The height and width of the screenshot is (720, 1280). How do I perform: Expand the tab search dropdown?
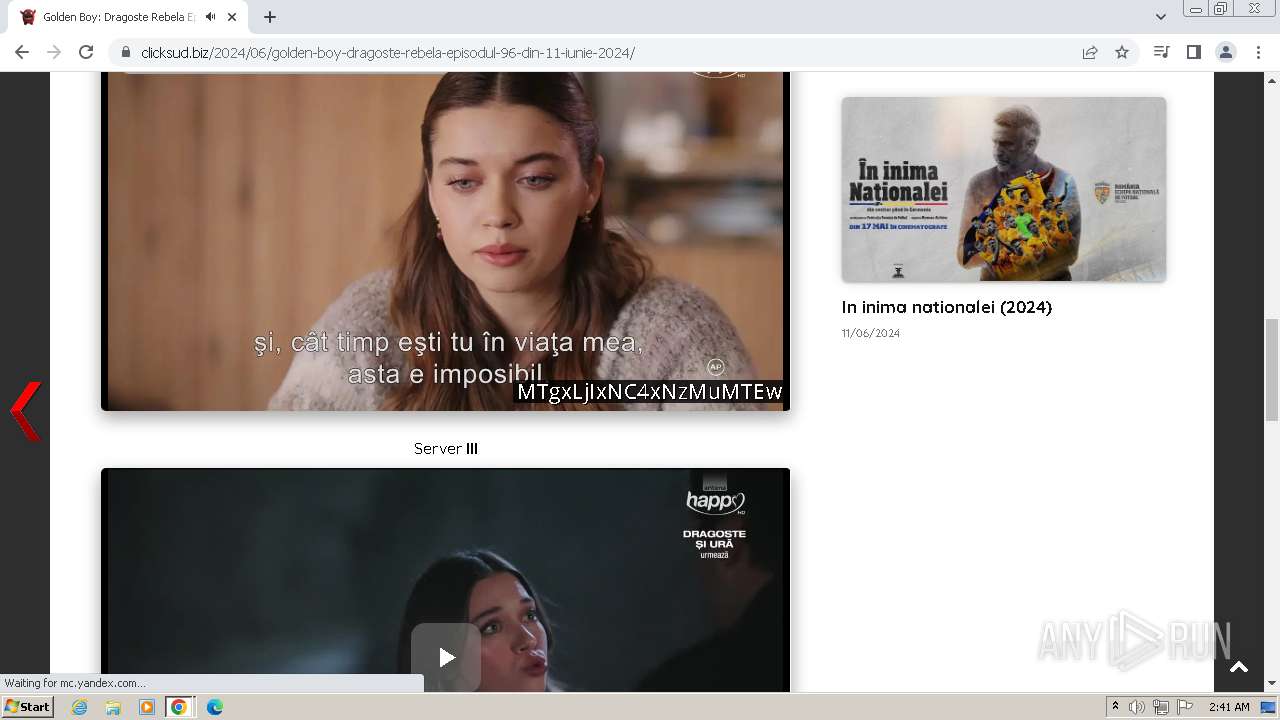click(x=1161, y=17)
